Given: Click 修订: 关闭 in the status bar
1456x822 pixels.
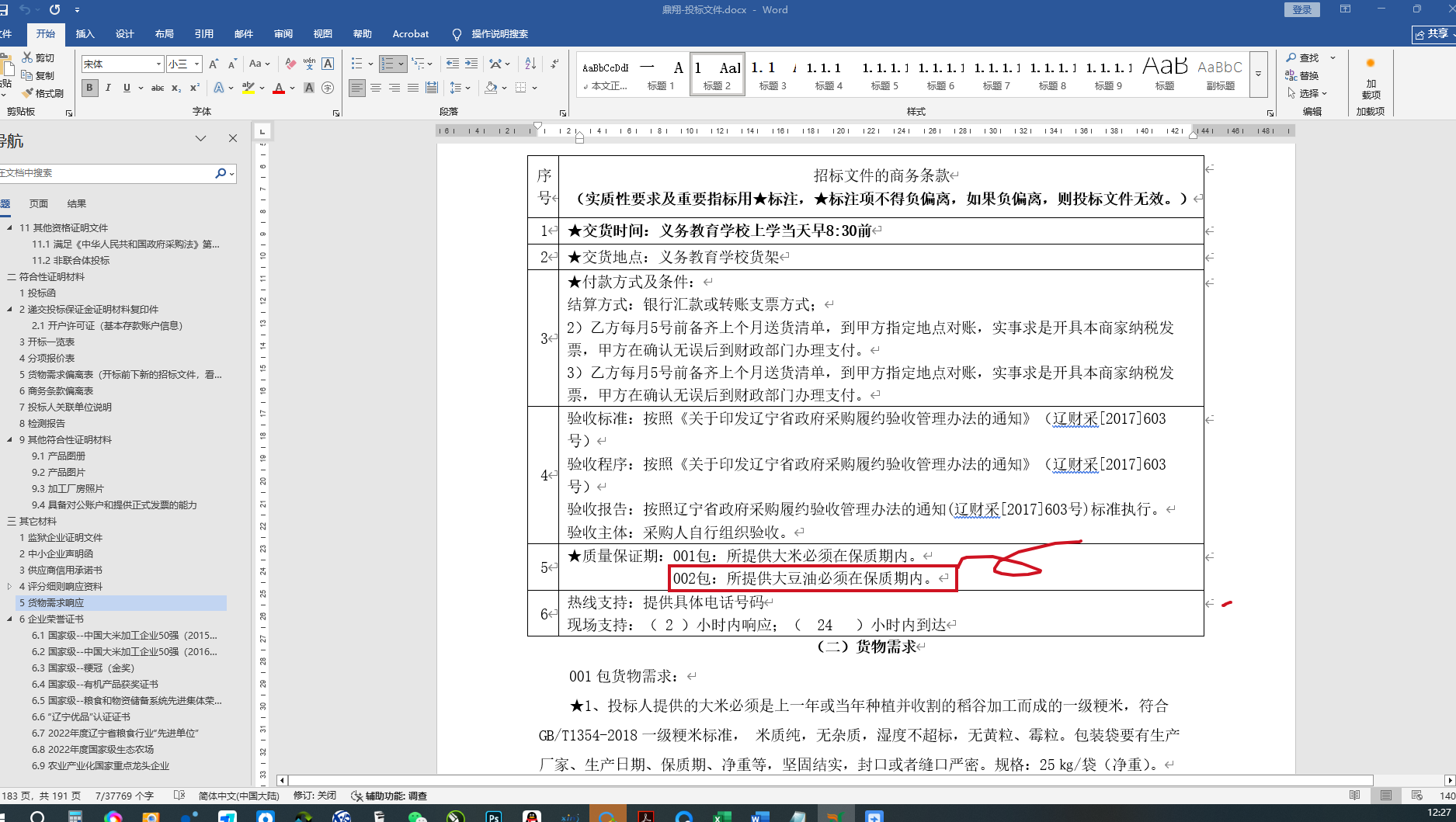Looking at the screenshot, I should click(x=314, y=796).
